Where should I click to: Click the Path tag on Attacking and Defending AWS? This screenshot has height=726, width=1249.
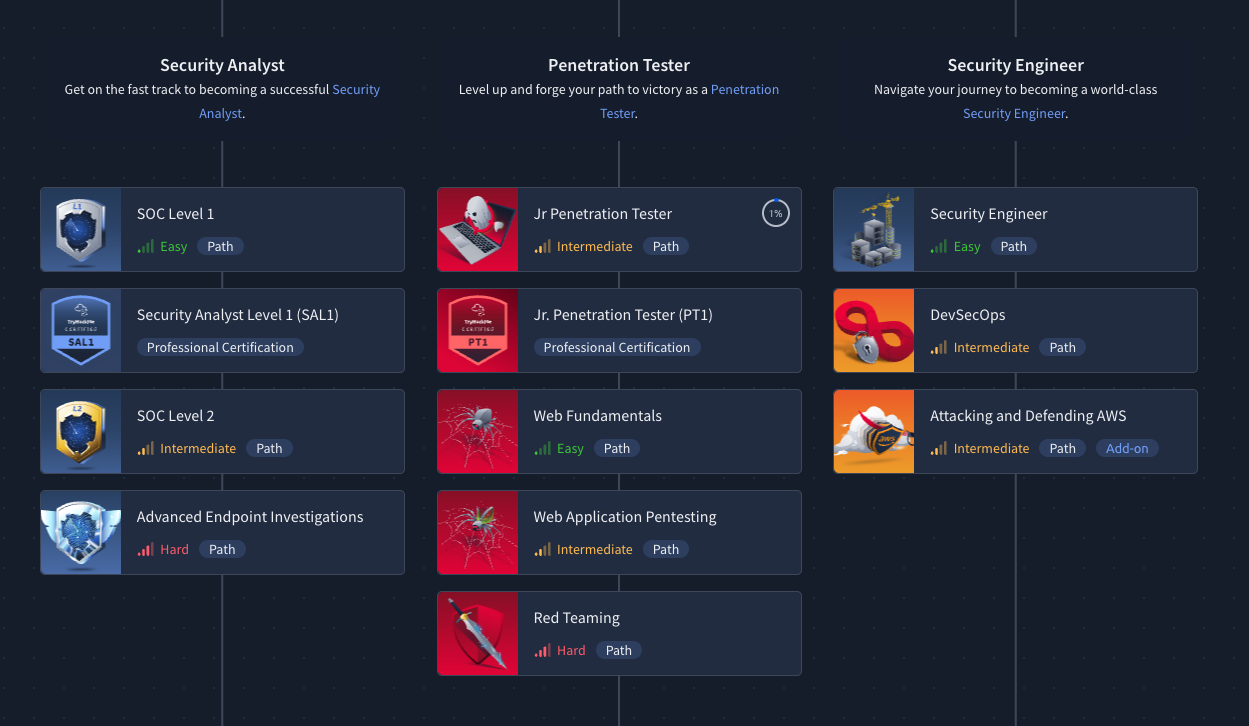click(x=1063, y=448)
